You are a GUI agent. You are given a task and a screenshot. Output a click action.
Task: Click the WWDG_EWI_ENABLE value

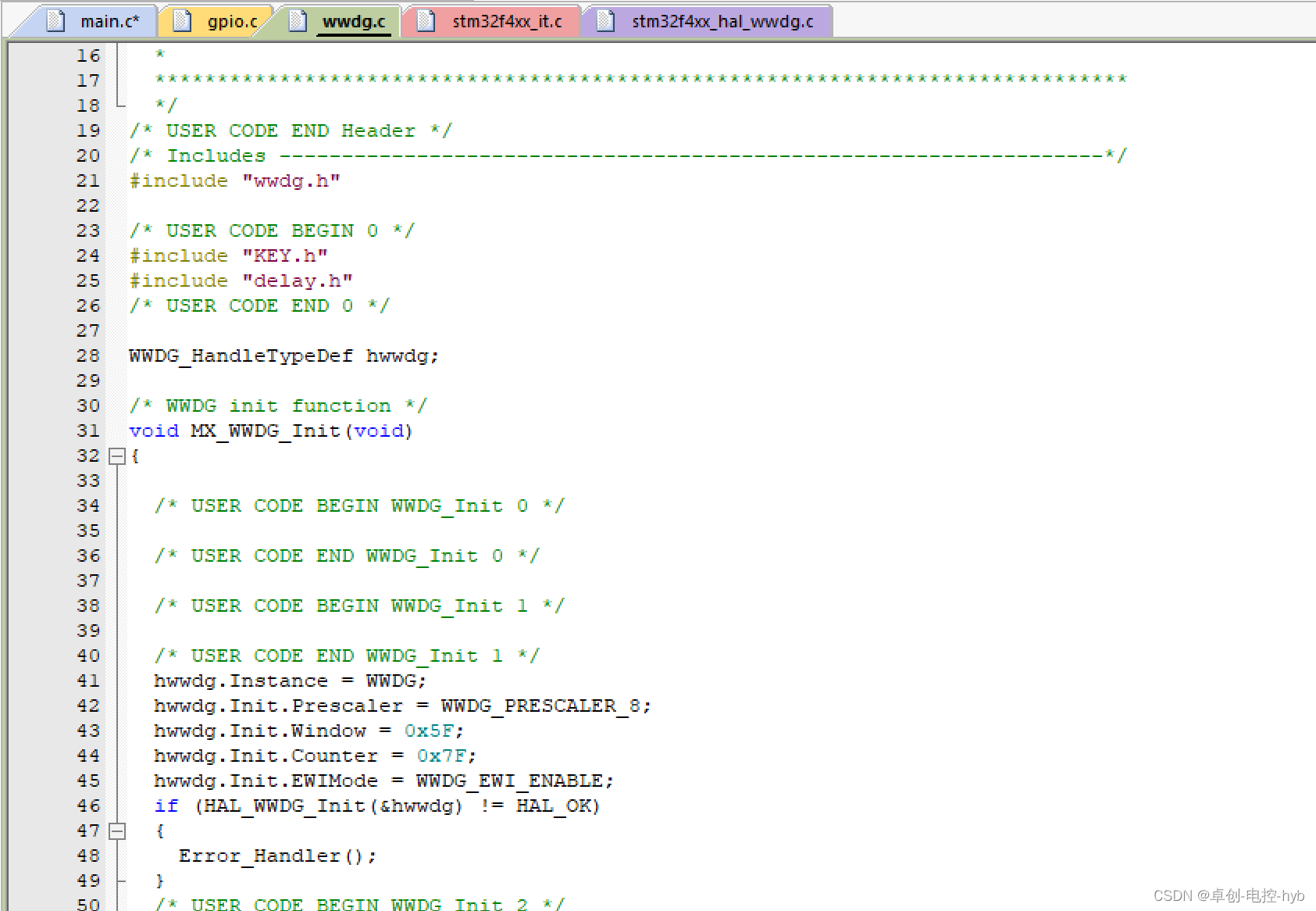tap(509, 781)
